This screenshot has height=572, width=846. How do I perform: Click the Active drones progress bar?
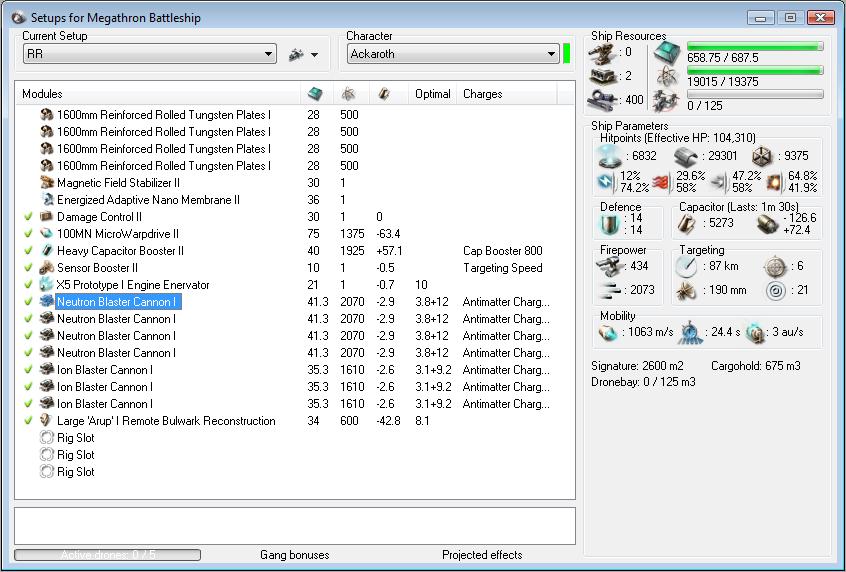(107, 555)
